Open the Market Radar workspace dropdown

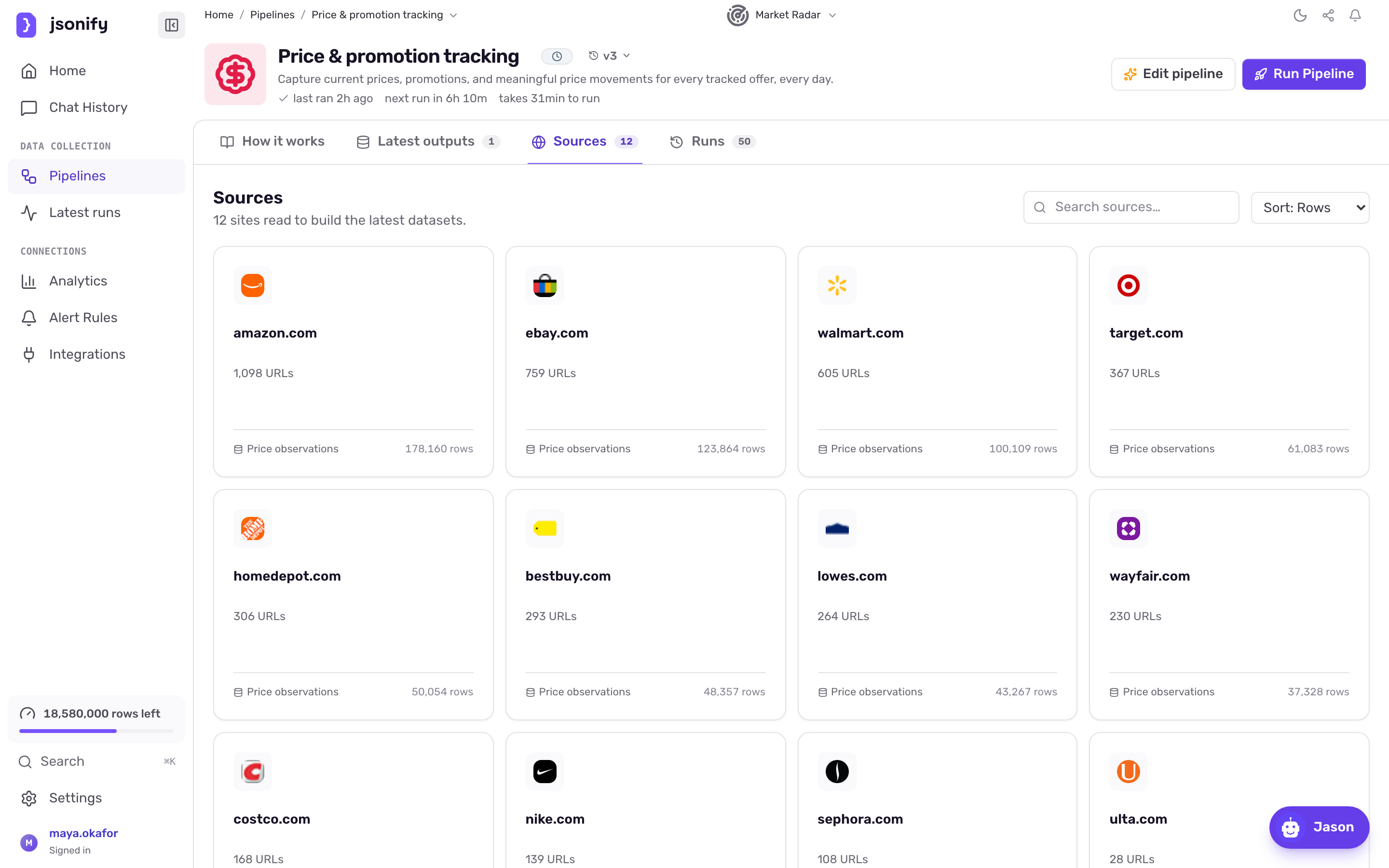click(x=782, y=15)
